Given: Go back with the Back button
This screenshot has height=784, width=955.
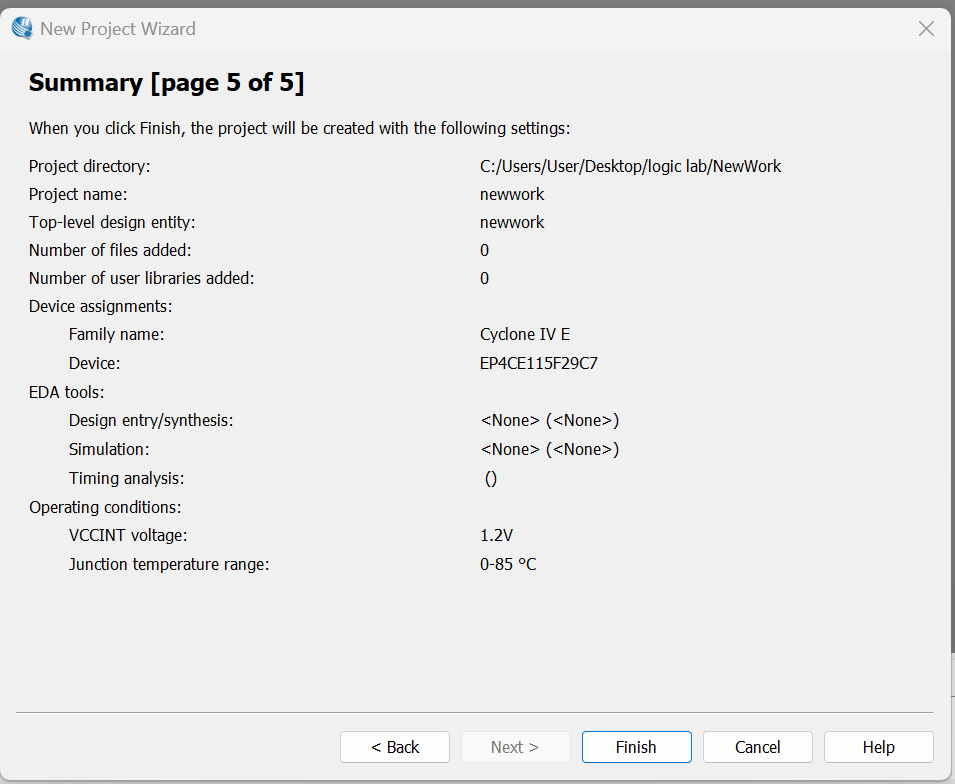Looking at the screenshot, I should click(395, 747).
